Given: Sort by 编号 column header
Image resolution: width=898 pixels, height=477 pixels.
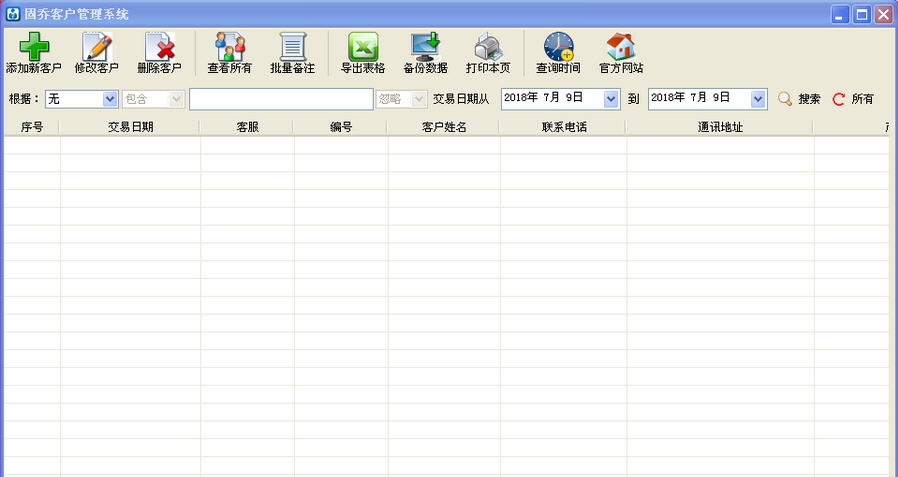Looking at the screenshot, I should (341, 127).
